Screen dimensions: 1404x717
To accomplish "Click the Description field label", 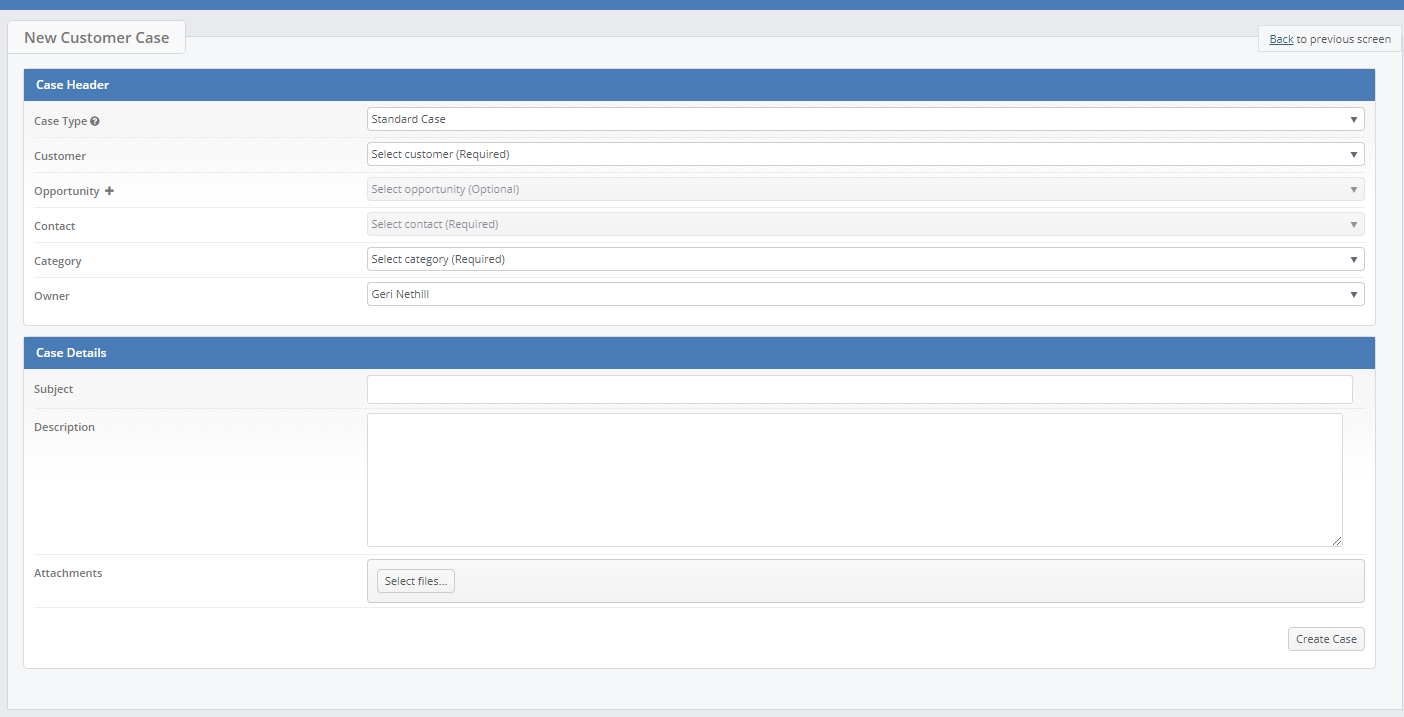I will (65, 427).
